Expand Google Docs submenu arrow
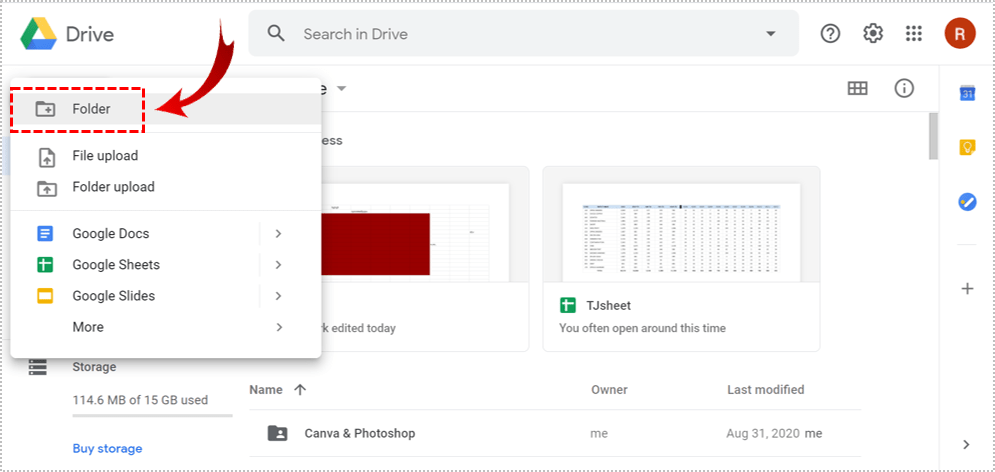 coord(278,234)
